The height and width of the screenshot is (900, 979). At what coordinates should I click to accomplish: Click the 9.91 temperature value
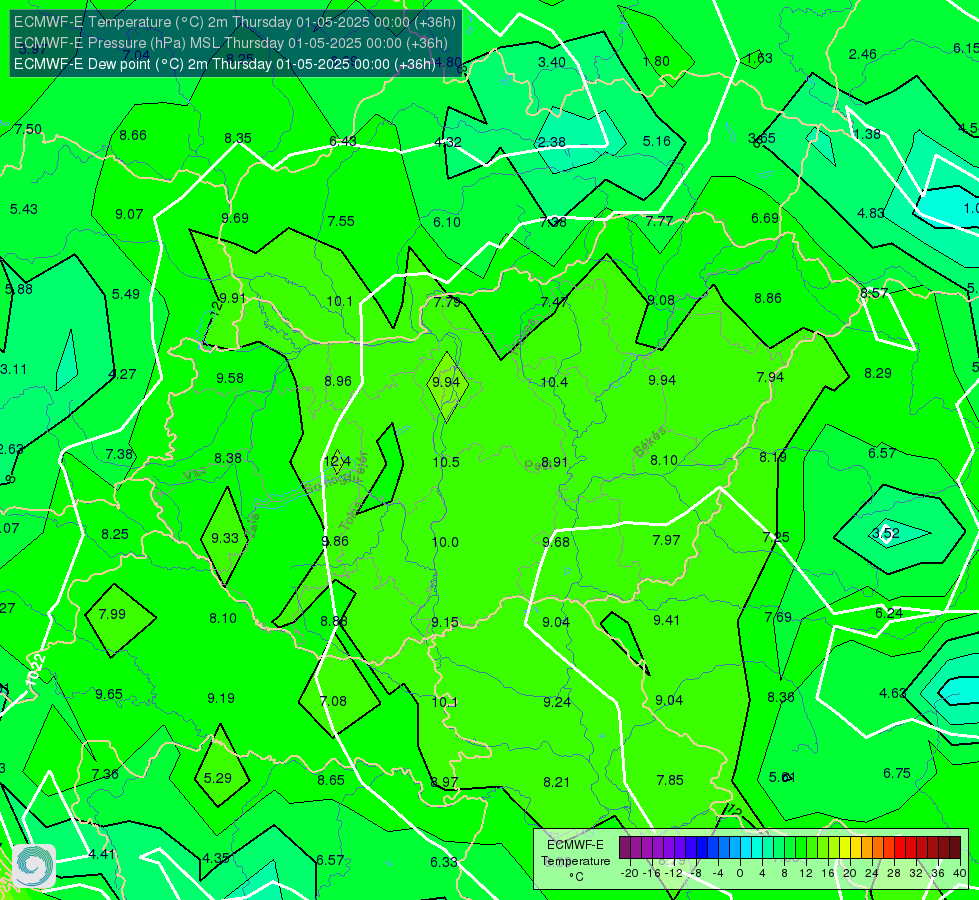232,298
